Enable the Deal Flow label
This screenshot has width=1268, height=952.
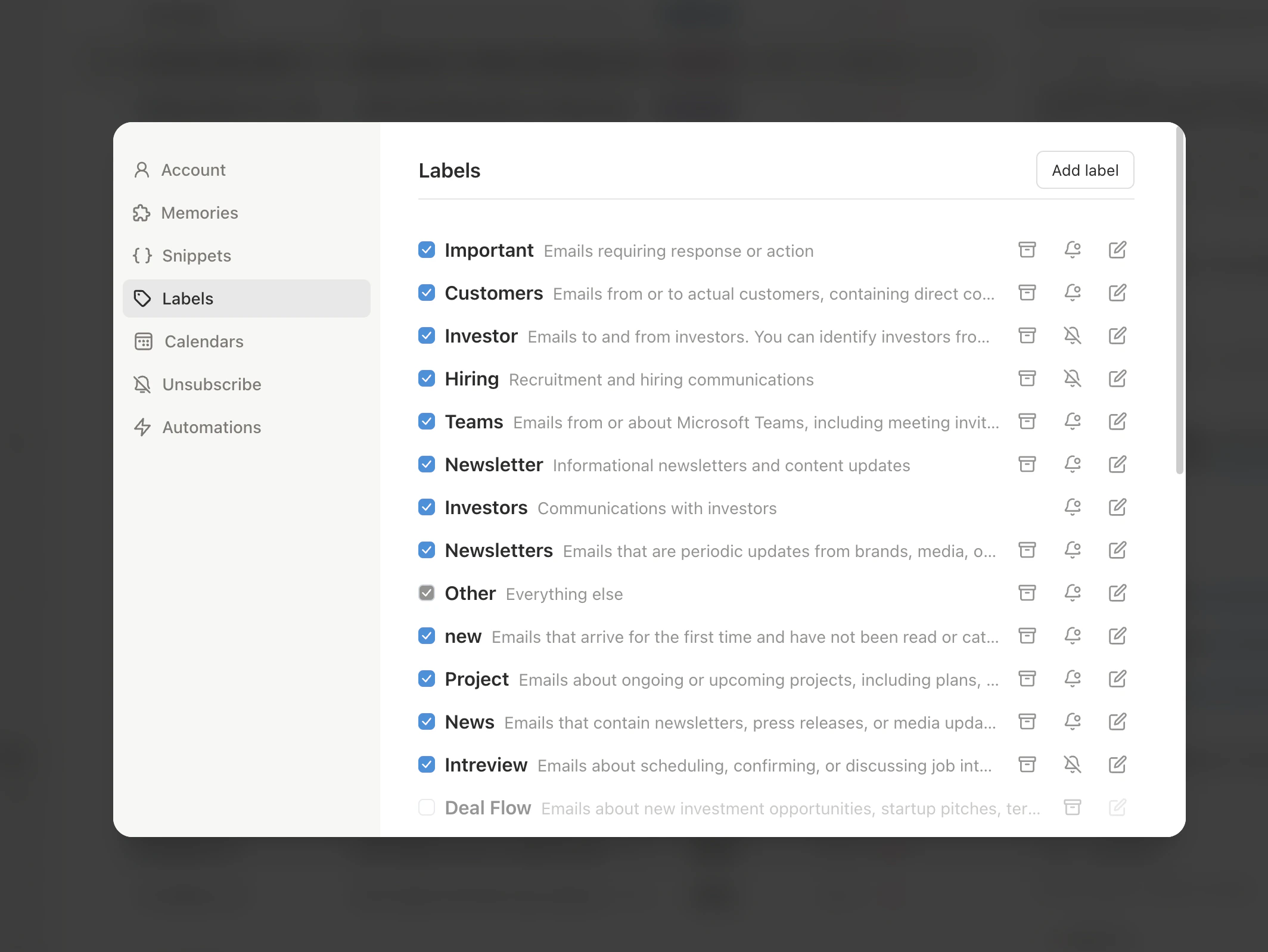[427, 808]
